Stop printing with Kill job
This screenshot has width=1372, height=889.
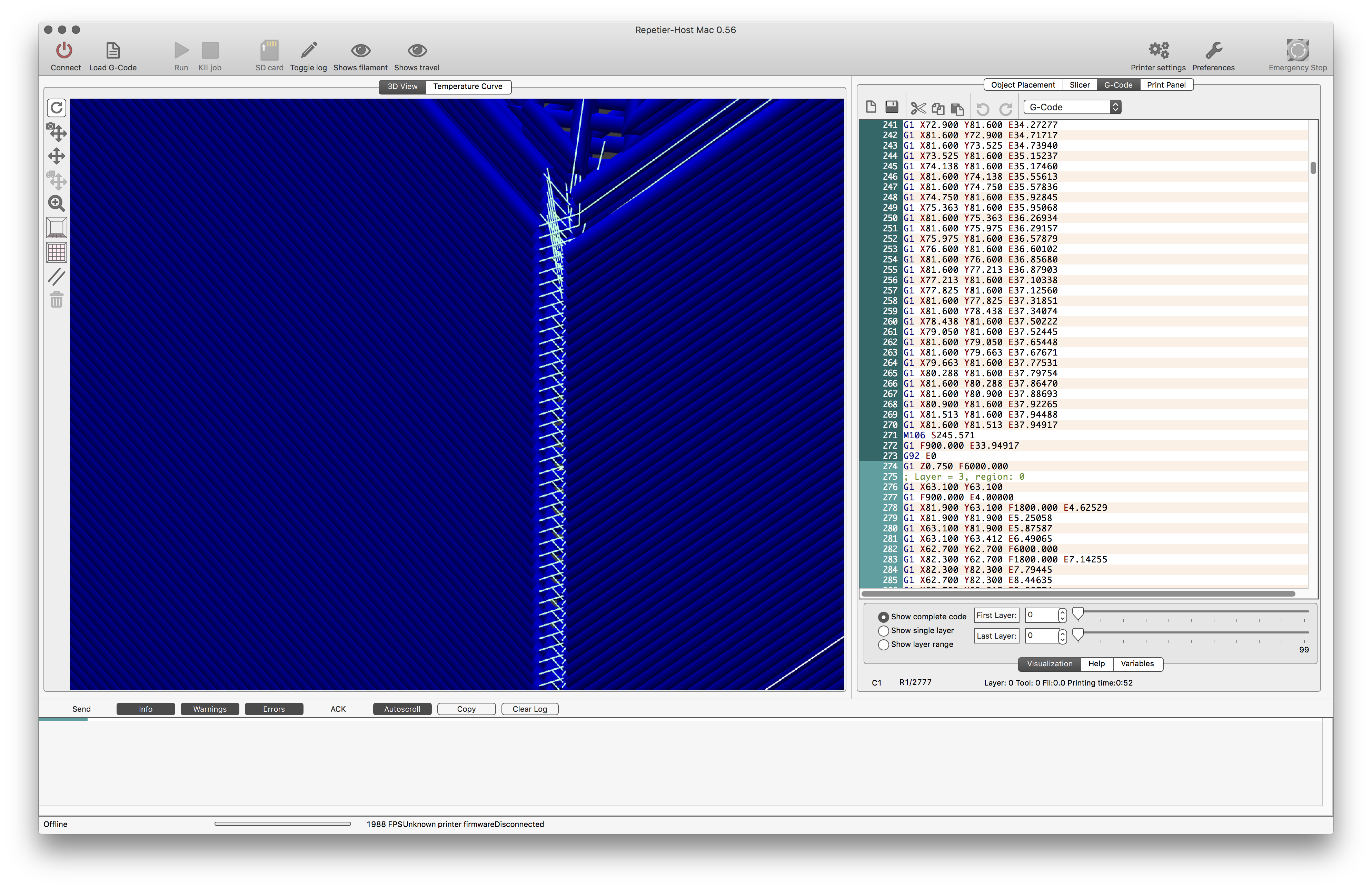click(x=210, y=51)
